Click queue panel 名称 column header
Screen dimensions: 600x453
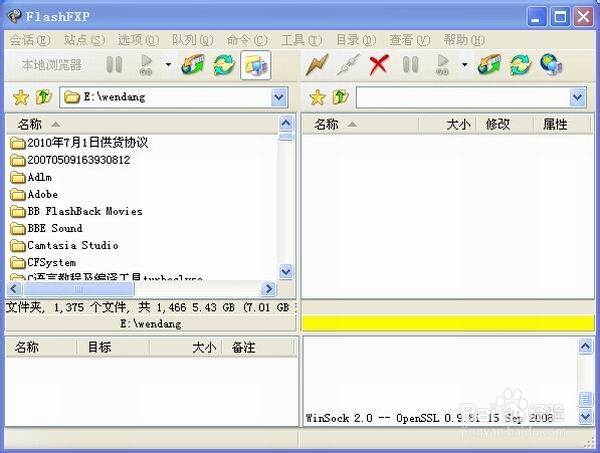click(x=41, y=347)
